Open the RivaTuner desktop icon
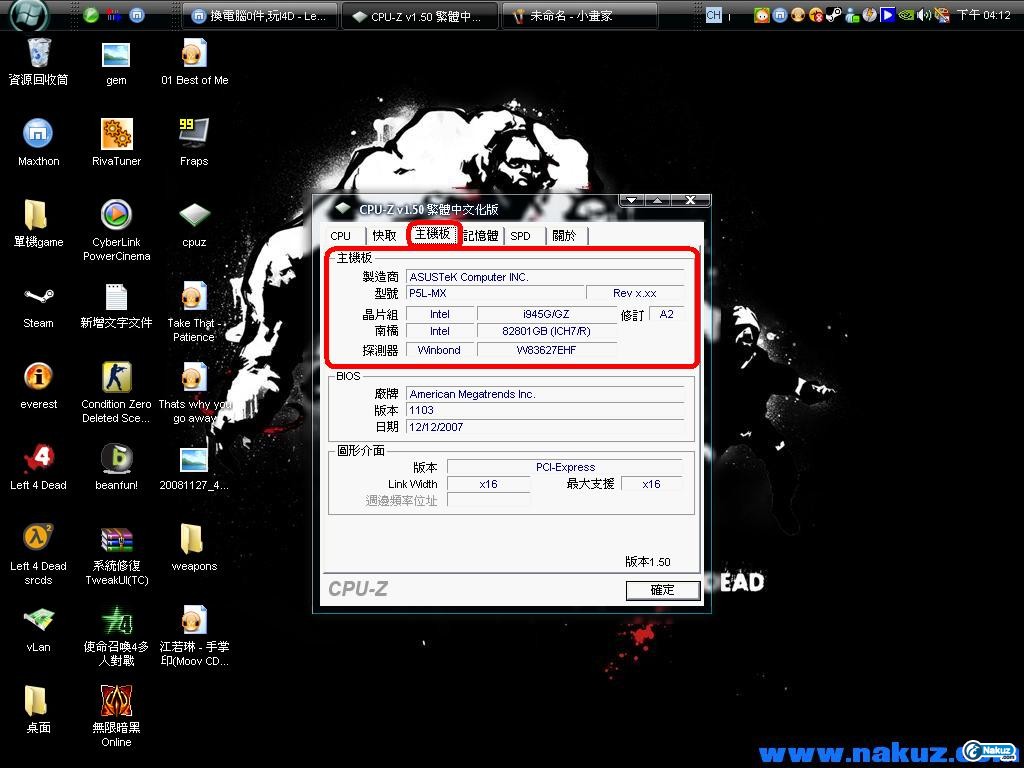 tap(116, 135)
